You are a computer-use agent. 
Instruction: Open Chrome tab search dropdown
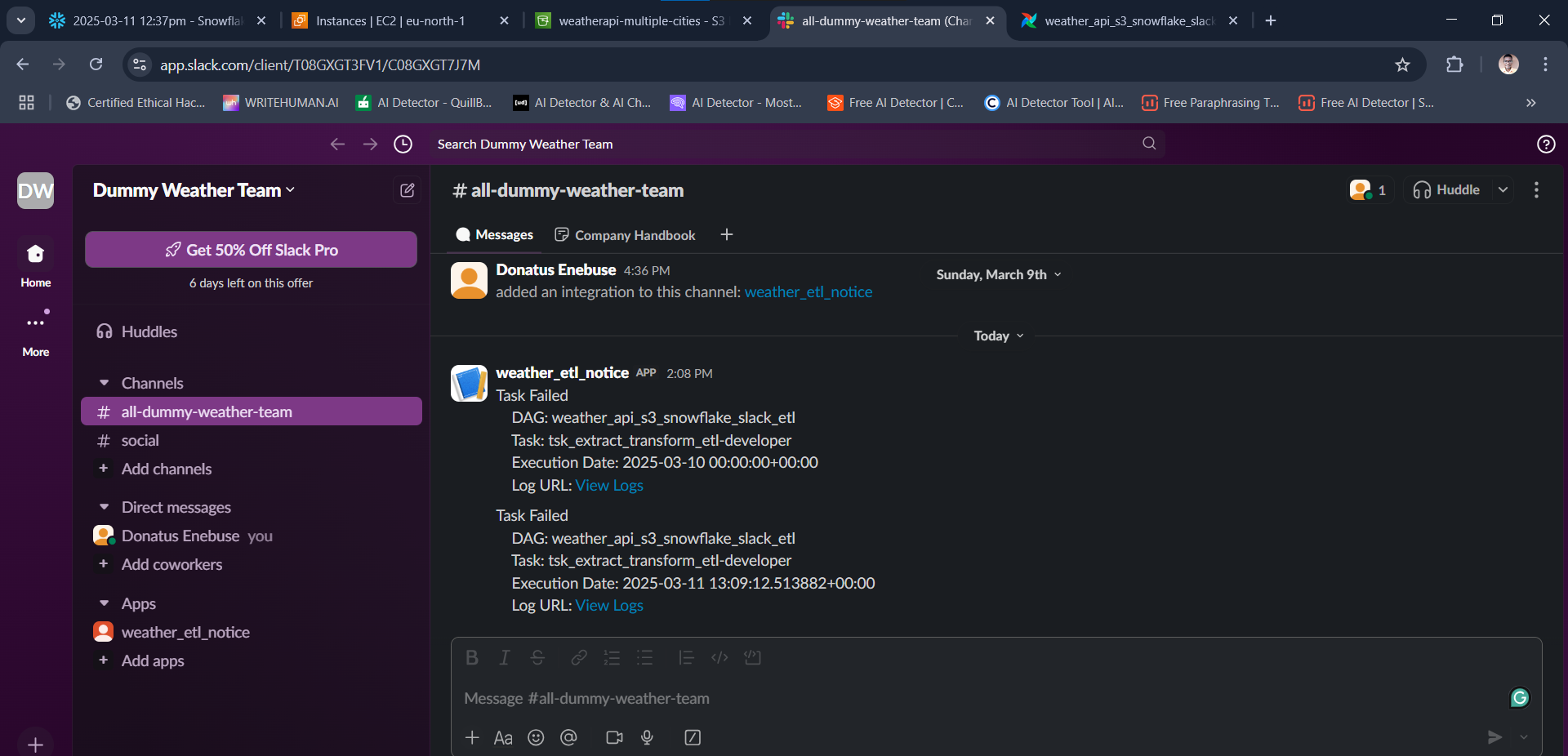pos(20,20)
